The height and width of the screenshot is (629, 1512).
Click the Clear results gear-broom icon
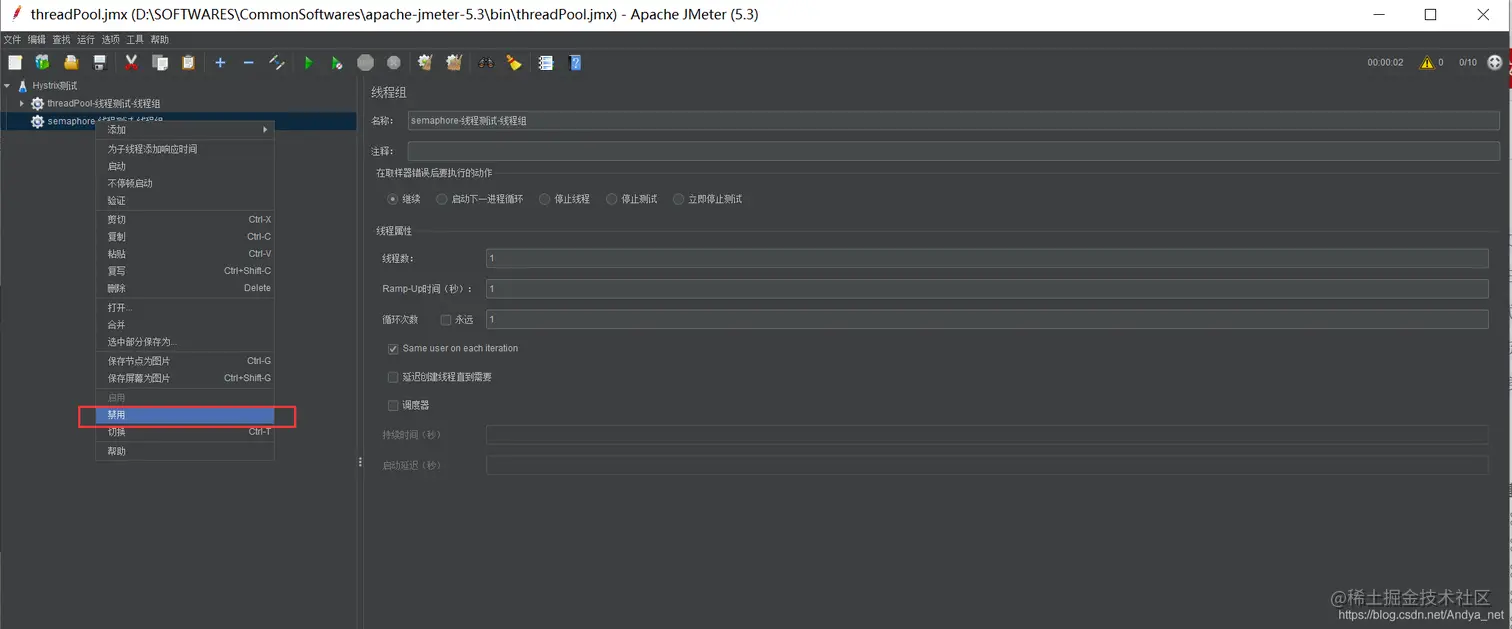tap(425, 62)
